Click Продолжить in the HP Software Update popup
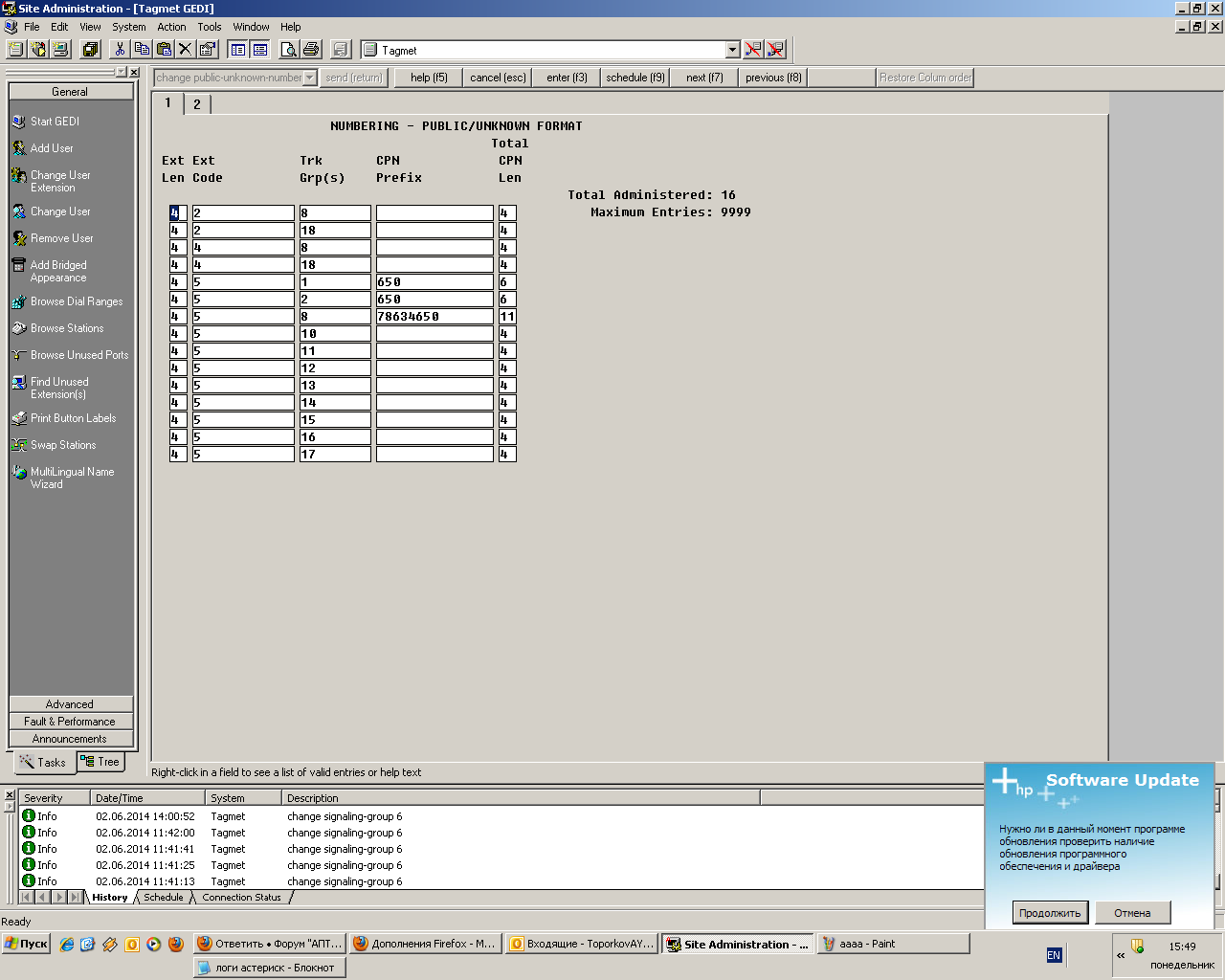The width and height of the screenshot is (1225, 980). [x=1050, y=913]
